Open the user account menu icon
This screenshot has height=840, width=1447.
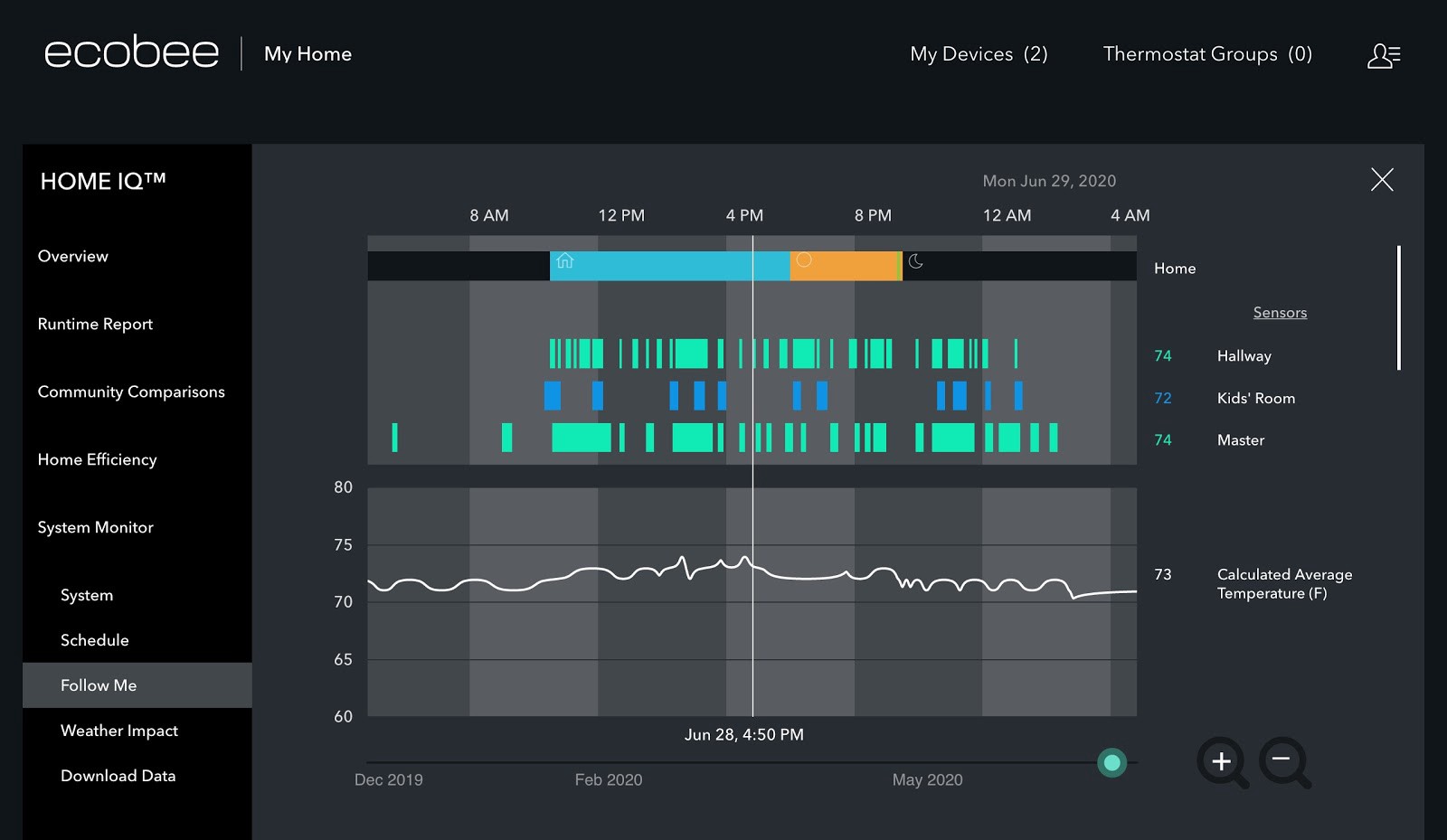tap(1384, 55)
